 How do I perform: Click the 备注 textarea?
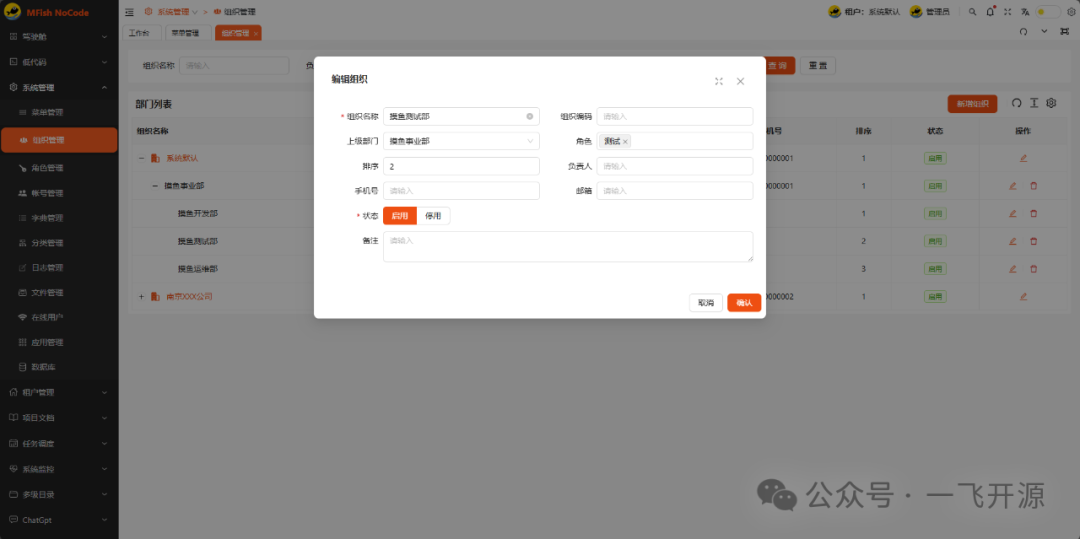[x=568, y=246]
